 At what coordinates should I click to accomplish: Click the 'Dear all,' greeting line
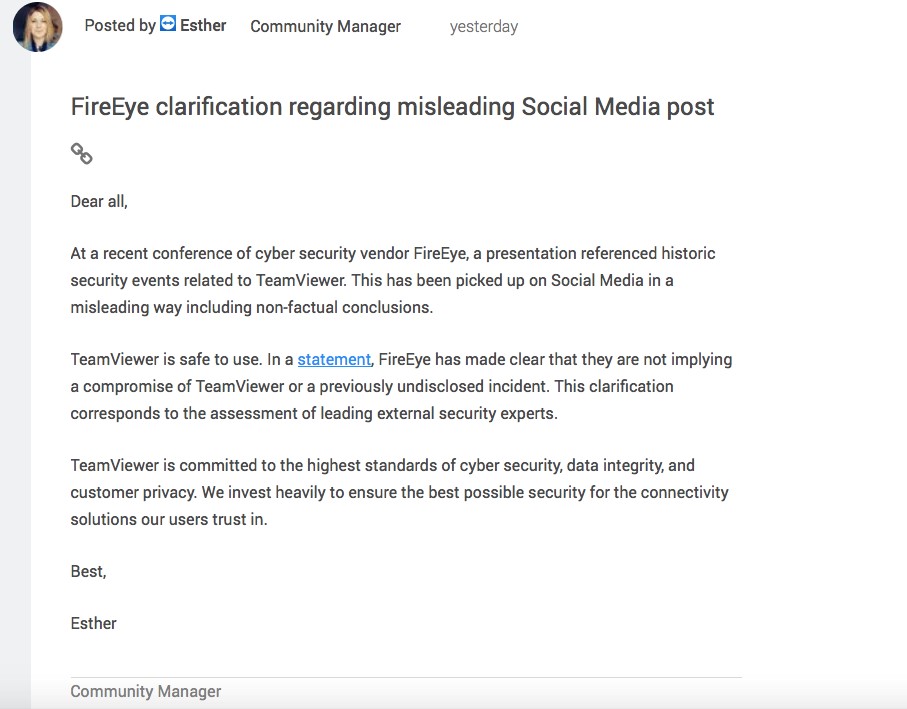[99, 201]
